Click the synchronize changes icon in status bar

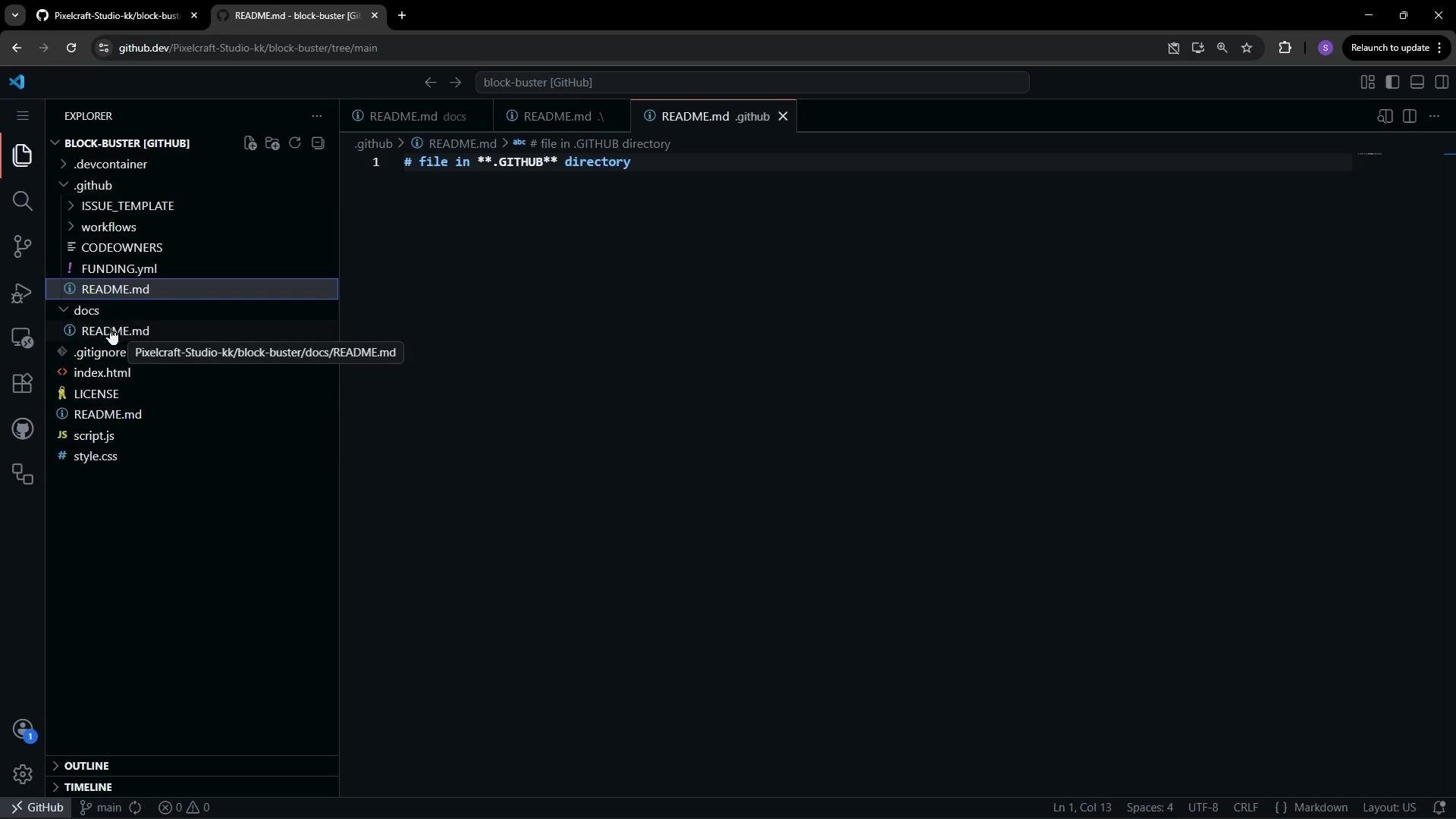[135, 808]
